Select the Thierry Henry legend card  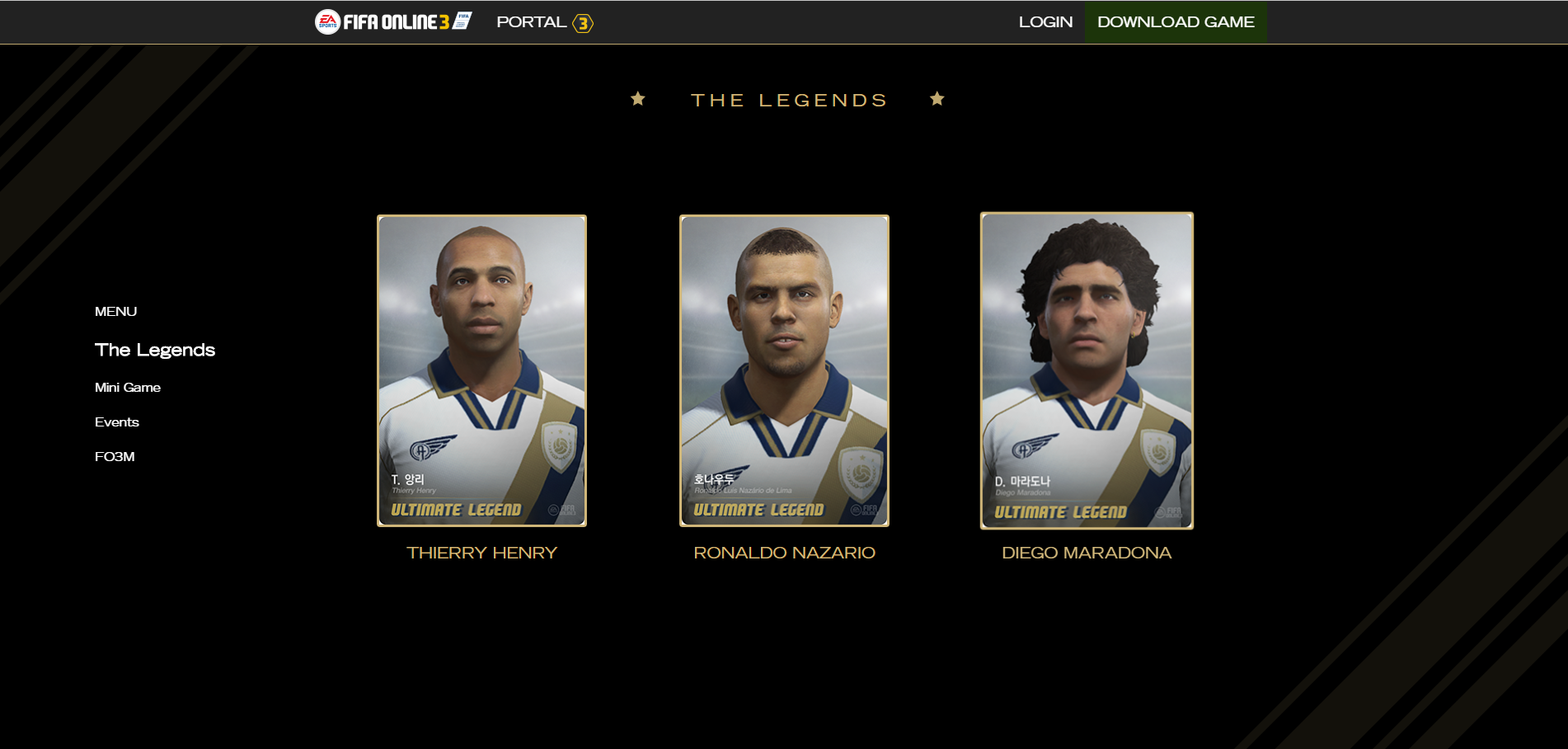coord(481,370)
